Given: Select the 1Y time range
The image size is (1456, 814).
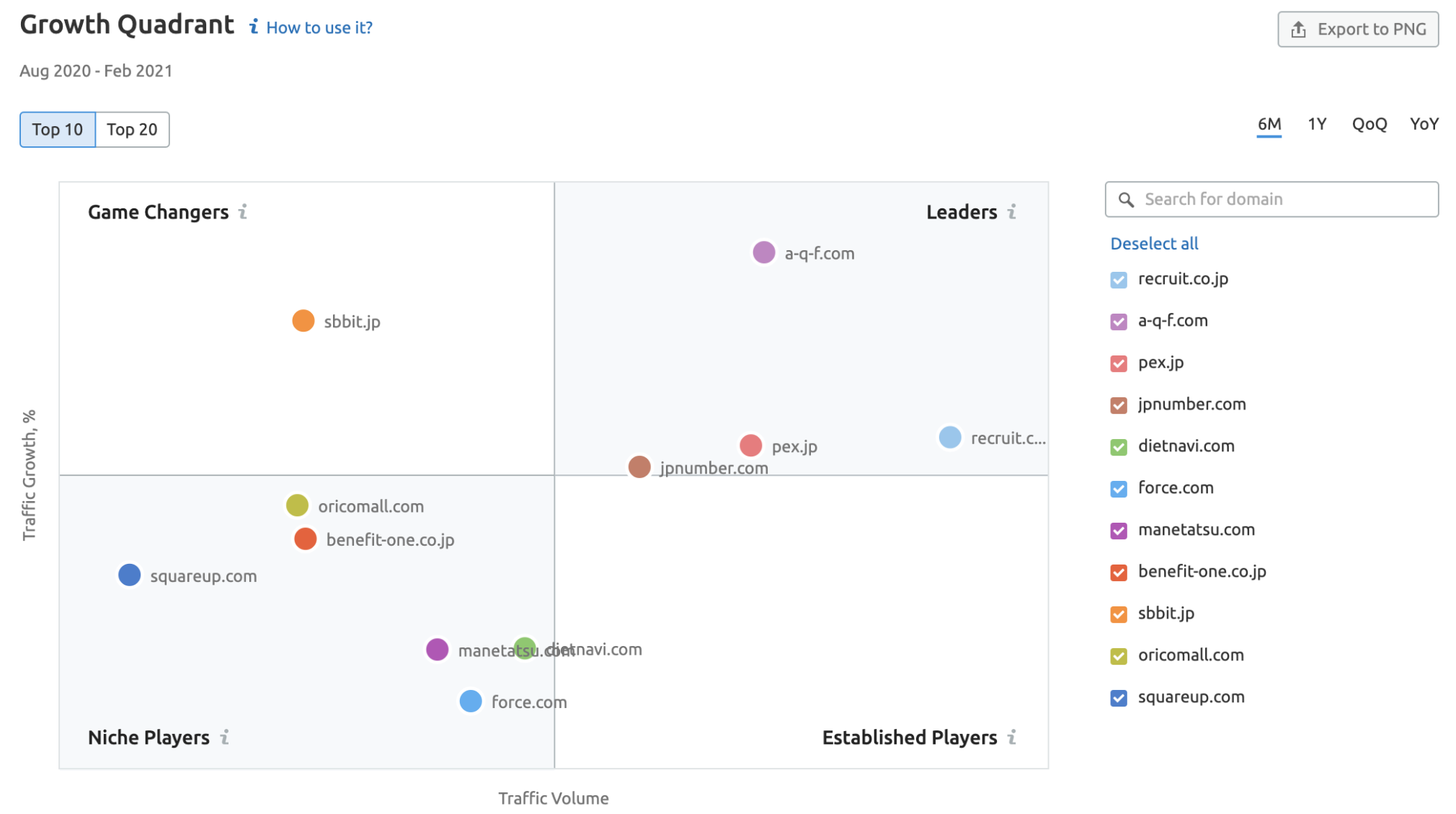Looking at the screenshot, I should coord(1317,124).
